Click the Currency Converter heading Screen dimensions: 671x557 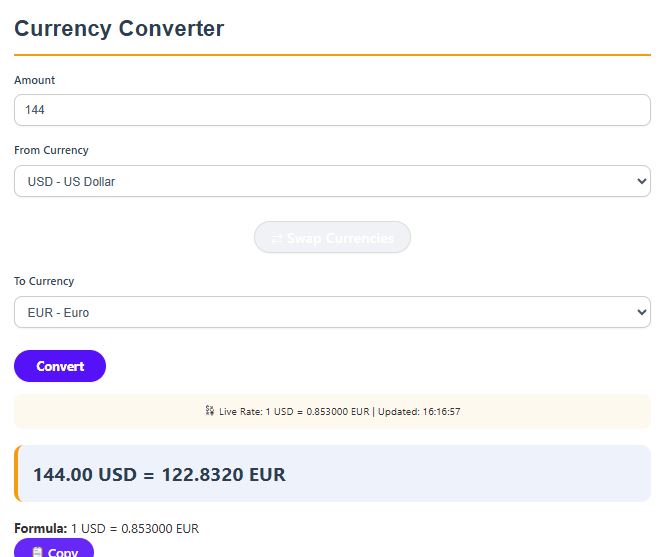point(119,28)
